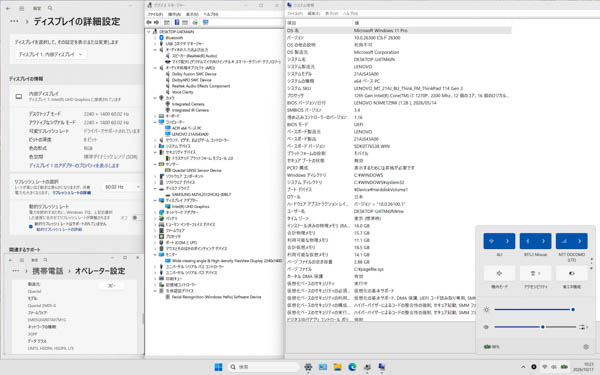This screenshot has width=600, height=375.
Task: Click the search icon in operator settings window
Action: pyautogui.click(x=45, y=260)
